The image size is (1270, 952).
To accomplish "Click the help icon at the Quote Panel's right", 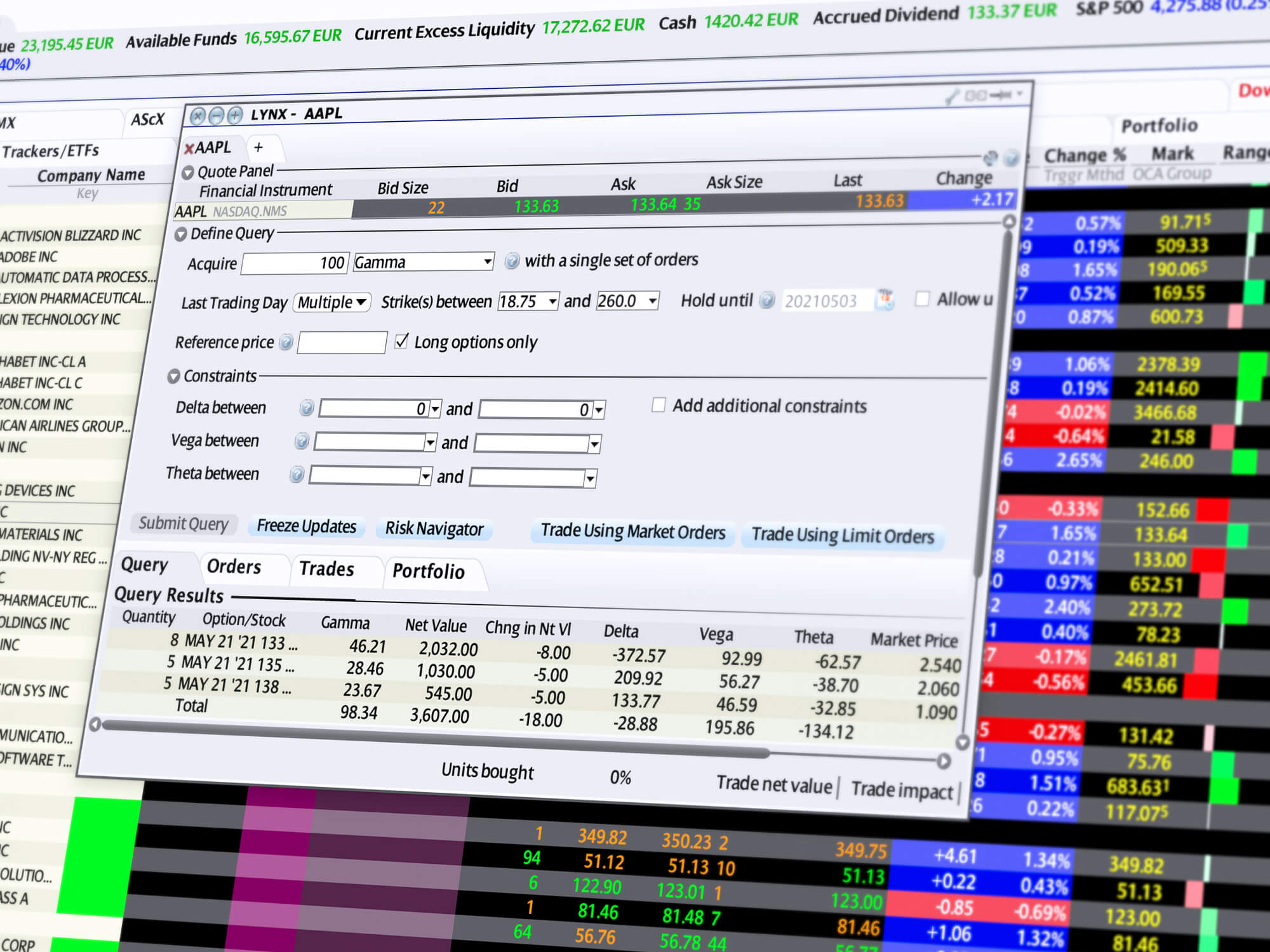I will click(x=1012, y=157).
